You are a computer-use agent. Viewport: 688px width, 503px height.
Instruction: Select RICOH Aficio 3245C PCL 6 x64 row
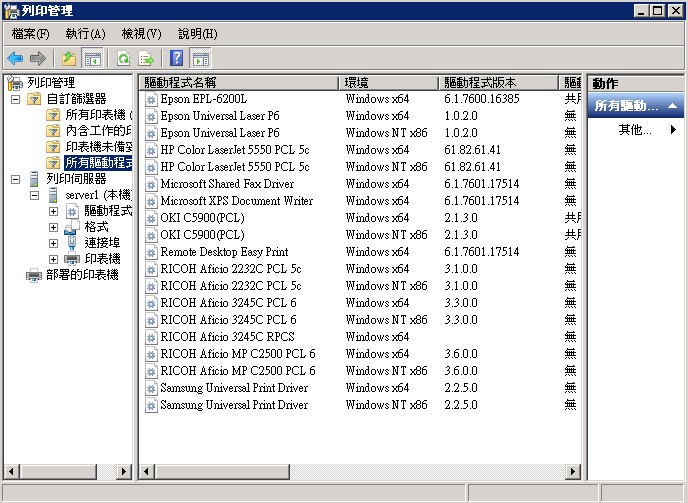pyautogui.click(x=361, y=303)
